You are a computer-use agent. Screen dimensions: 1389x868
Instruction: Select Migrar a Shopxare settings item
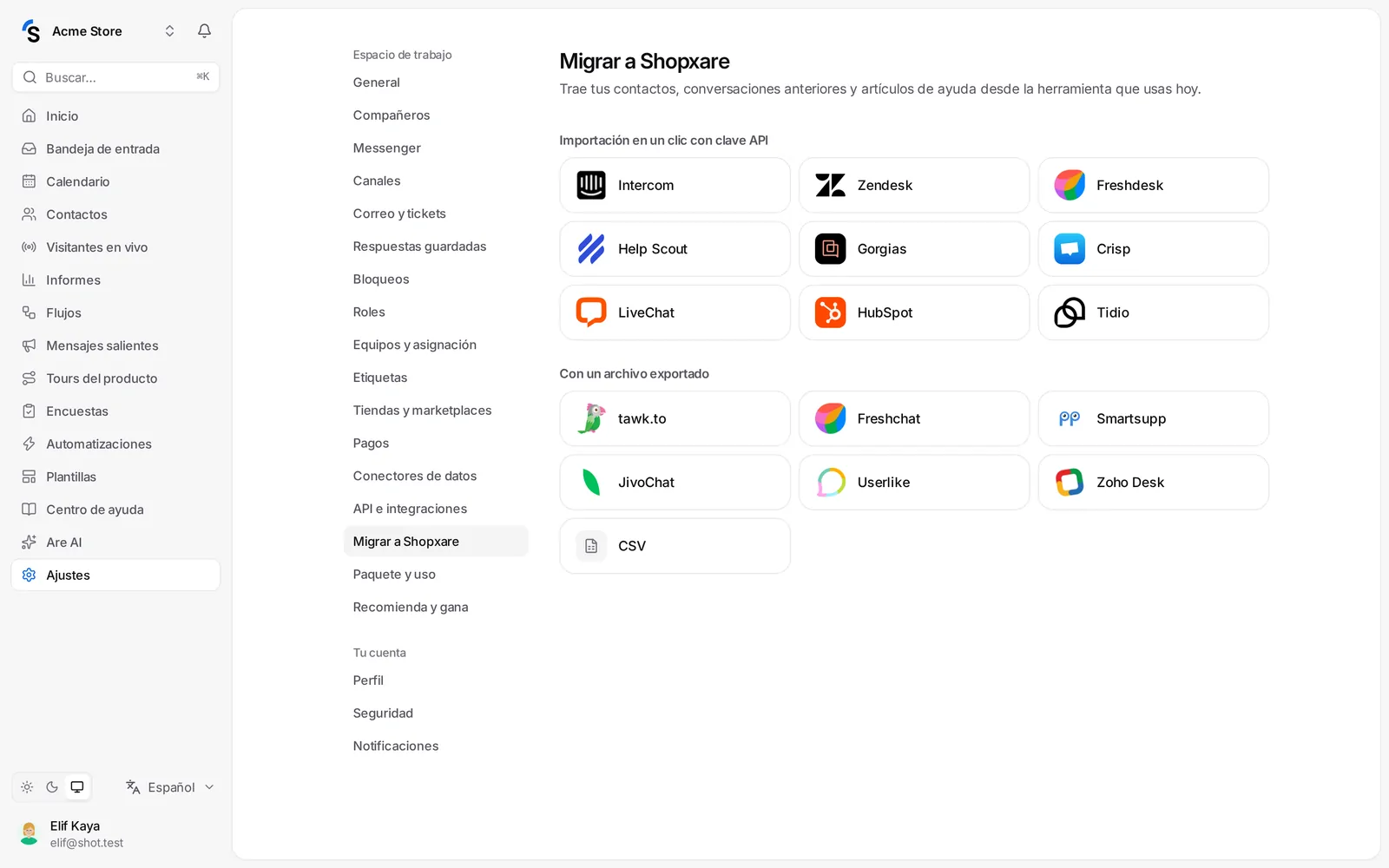pyautogui.click(x=436, y=542)
